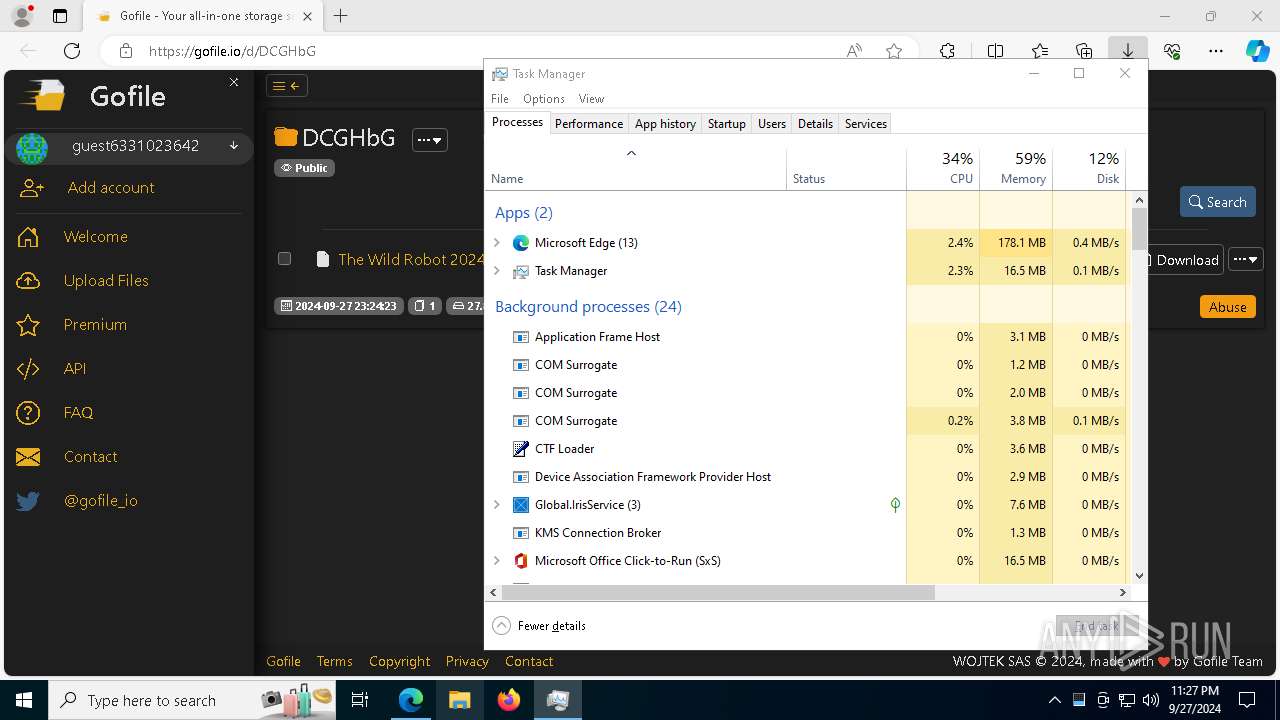1280x720 pixels.
Task: Click the Microsoft Edge icon in process list
Action: pyautogui.click(x=520, y=243)
